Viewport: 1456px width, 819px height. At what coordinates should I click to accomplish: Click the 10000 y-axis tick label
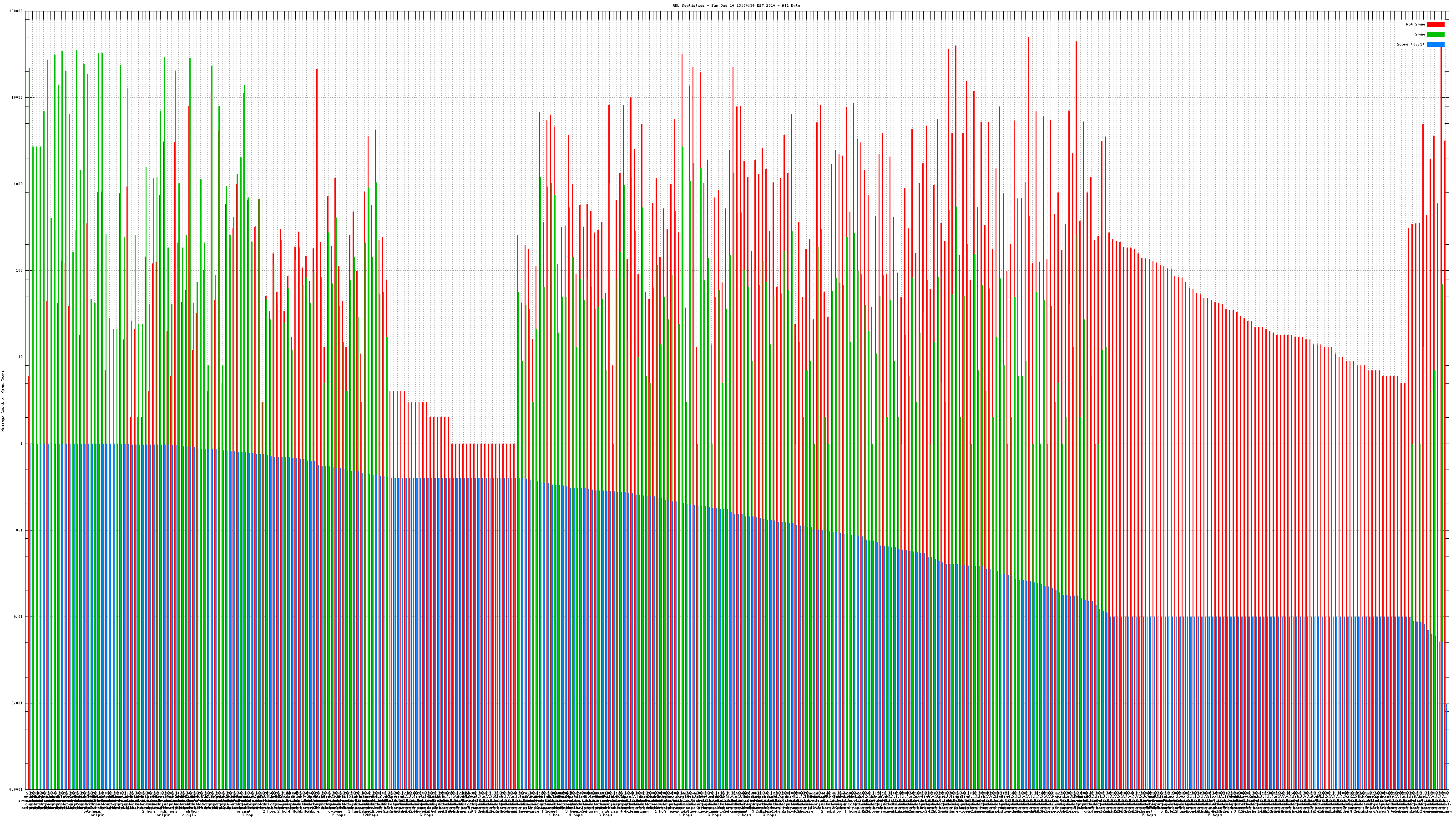tap(18, 98)
